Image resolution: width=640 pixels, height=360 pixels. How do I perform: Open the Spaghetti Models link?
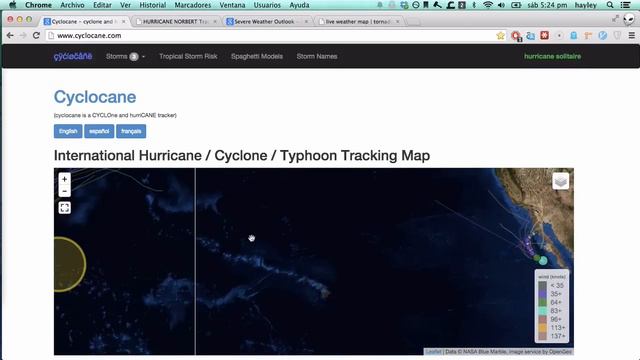257,56
